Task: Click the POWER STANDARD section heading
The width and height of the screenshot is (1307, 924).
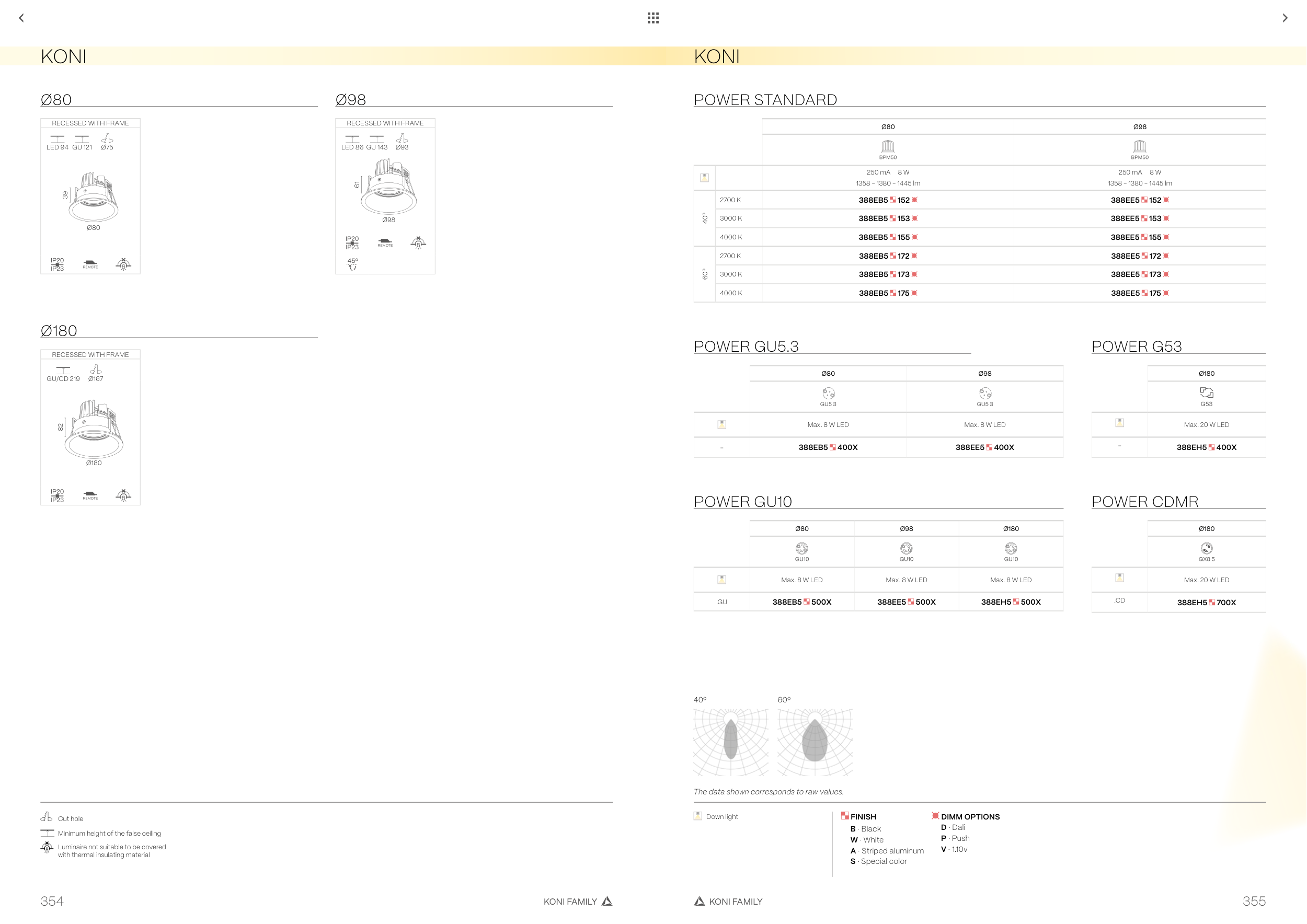Action: (x=765, y=100)
